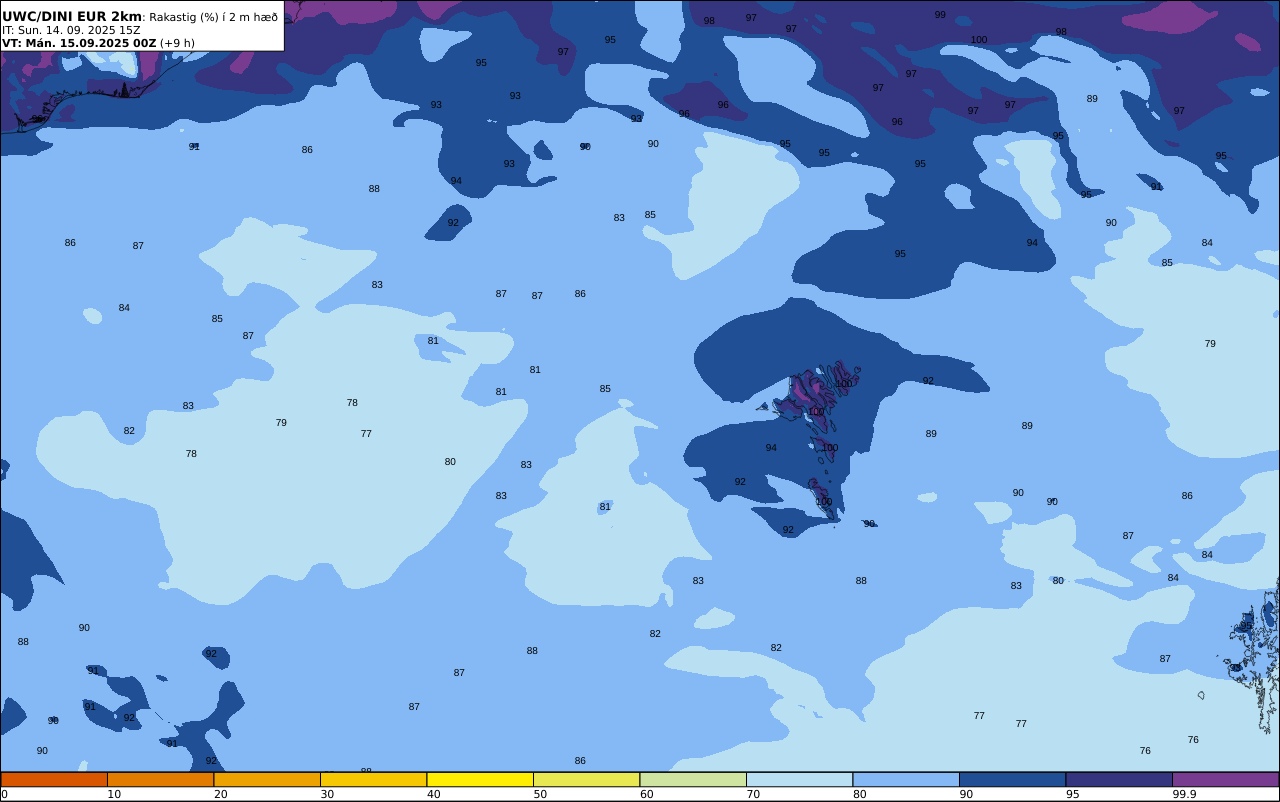Click the '60' legend tick label

pyautogui.click(x=646, y=794)
